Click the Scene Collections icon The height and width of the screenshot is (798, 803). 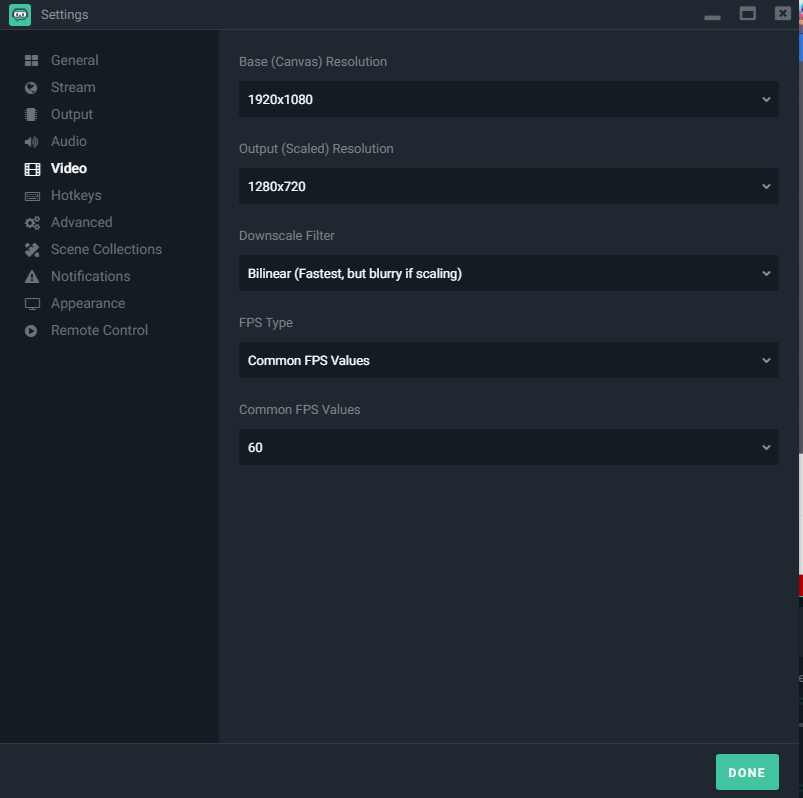32,250
